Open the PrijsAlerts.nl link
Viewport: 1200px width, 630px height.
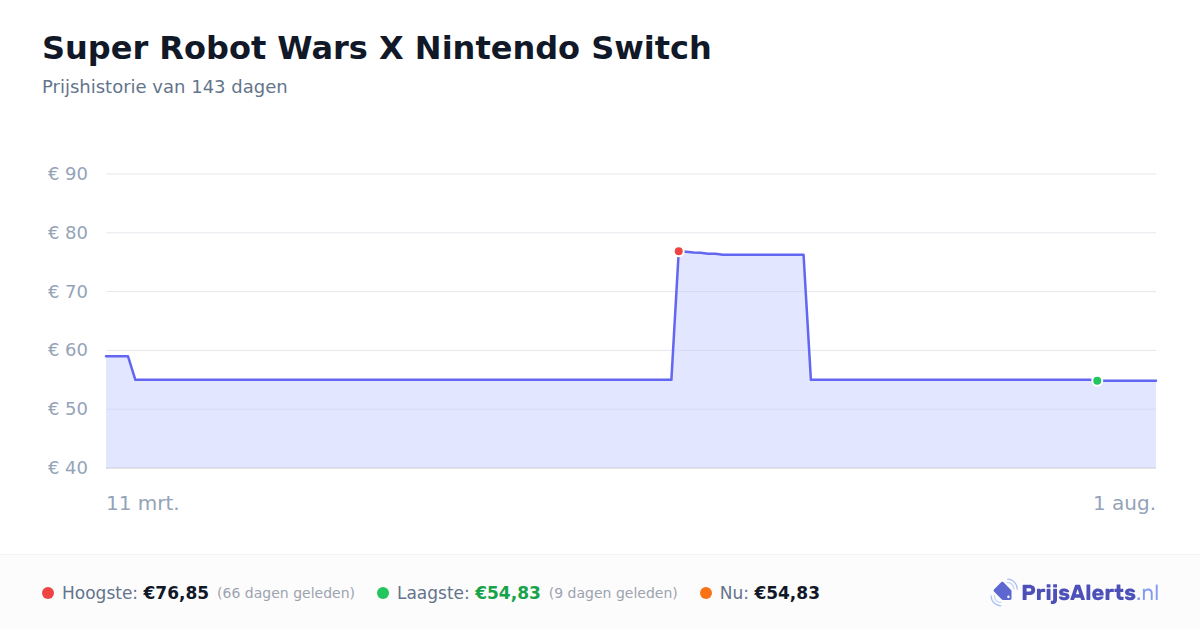coord(1075,593)
